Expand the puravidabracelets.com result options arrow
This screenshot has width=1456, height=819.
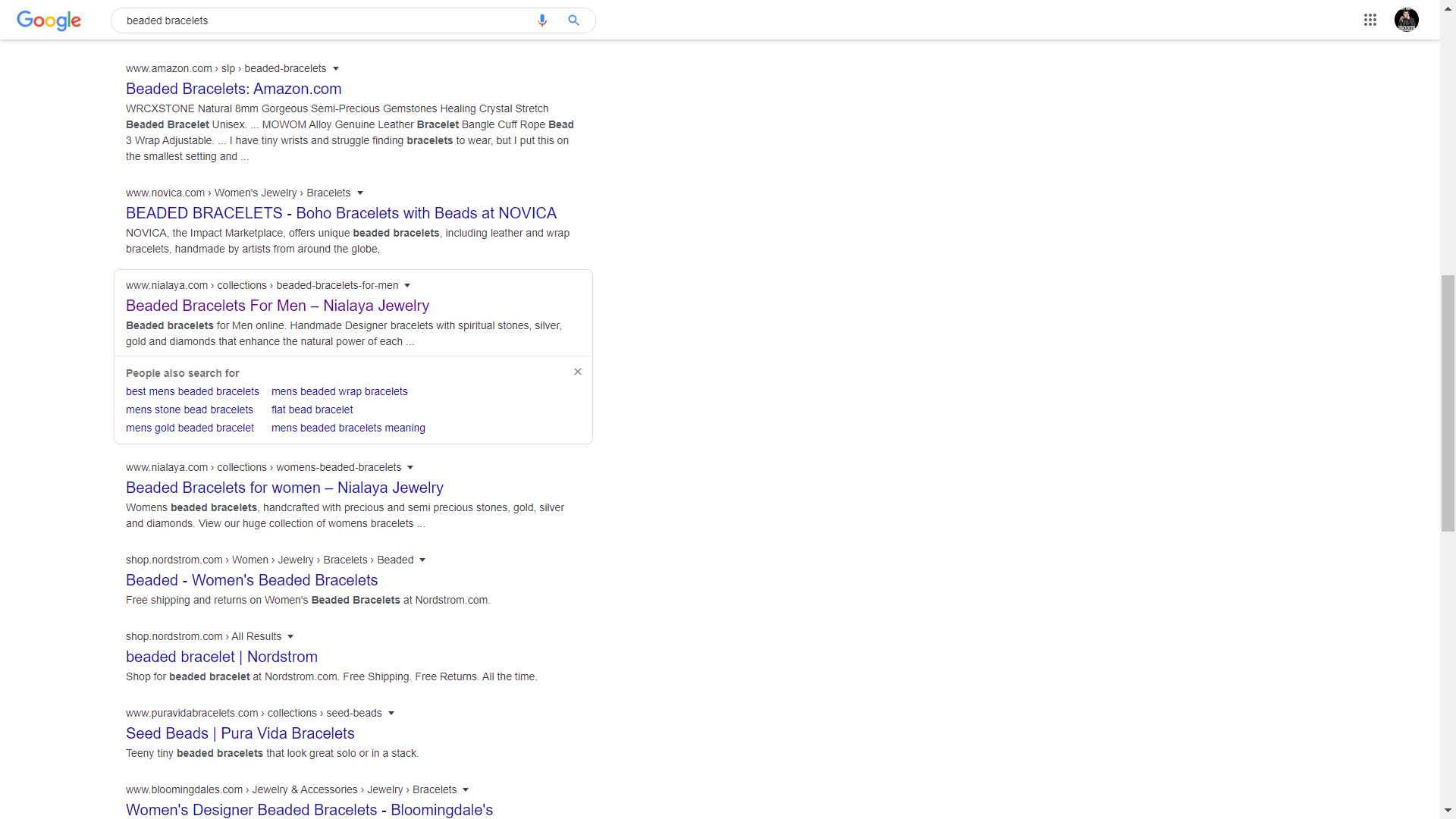pyautogui.click(x=391, y=714)
